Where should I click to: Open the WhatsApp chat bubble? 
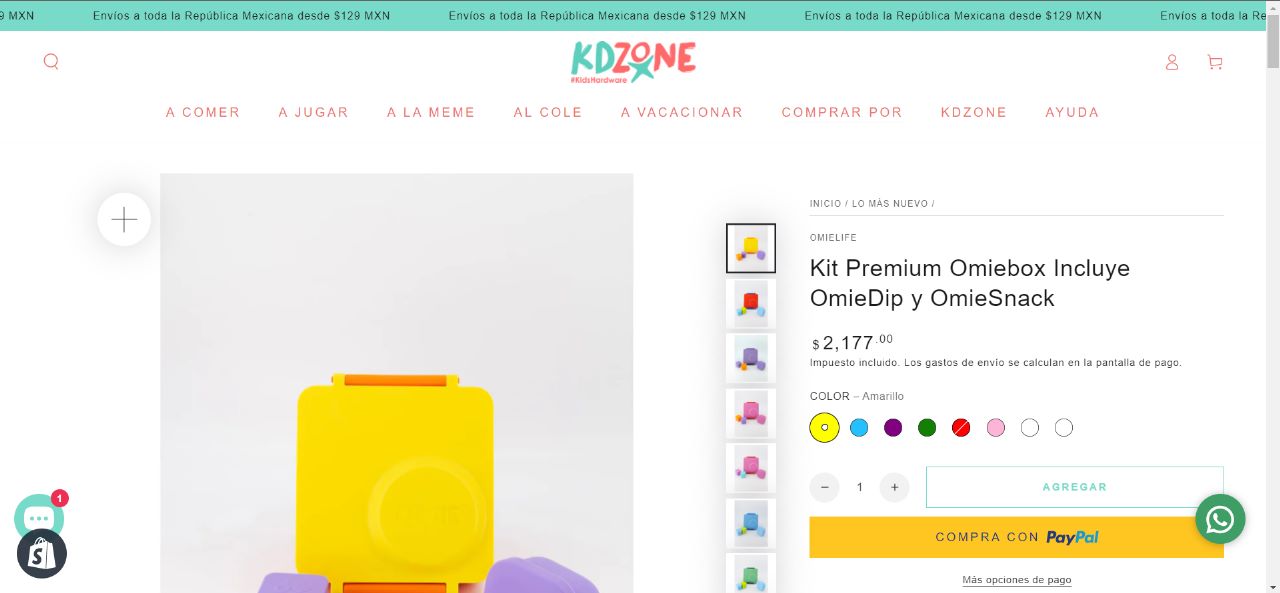coord(1220,519)
